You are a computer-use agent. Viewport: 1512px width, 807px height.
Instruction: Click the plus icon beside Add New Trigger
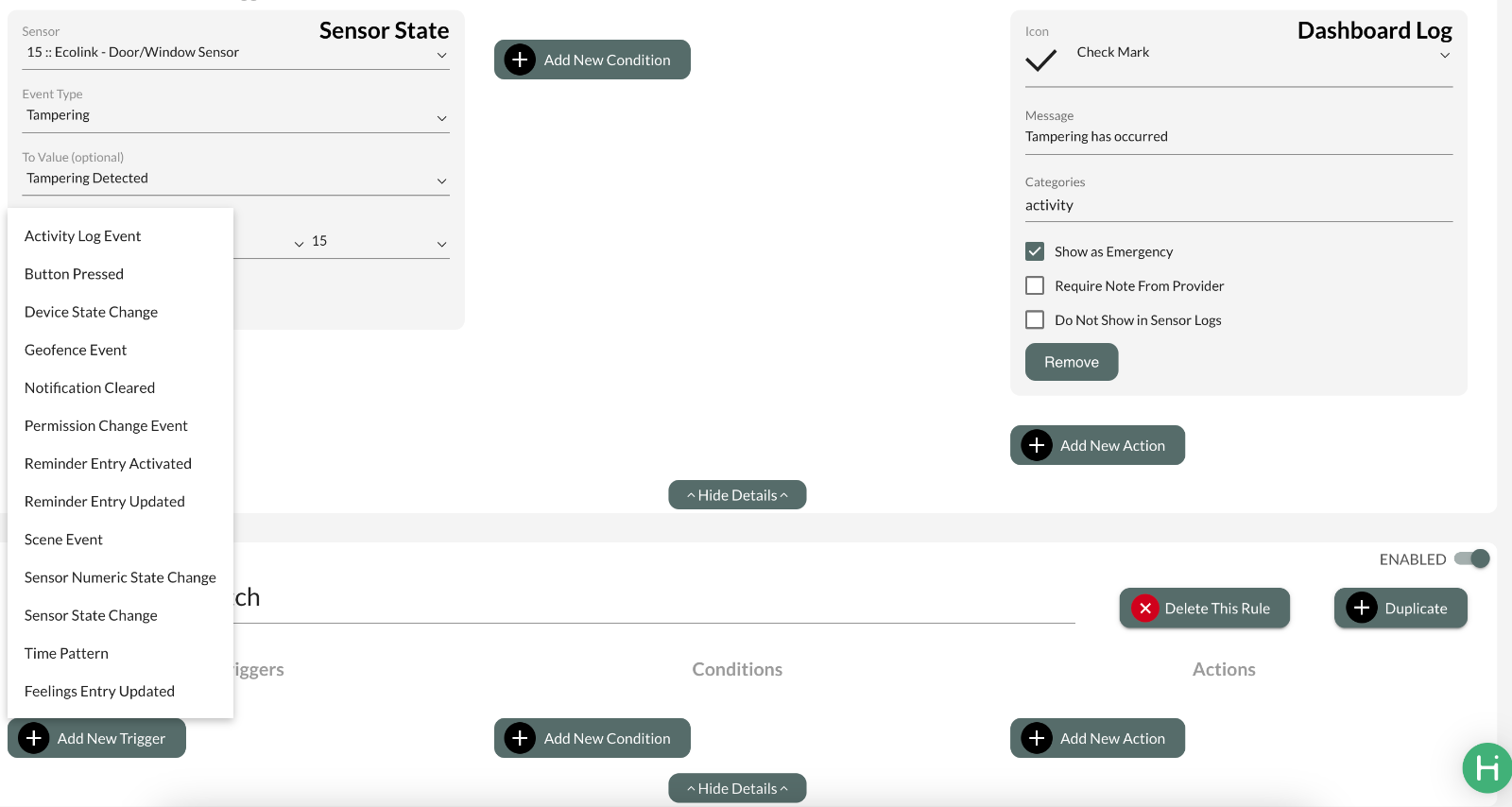click(34, 738)
